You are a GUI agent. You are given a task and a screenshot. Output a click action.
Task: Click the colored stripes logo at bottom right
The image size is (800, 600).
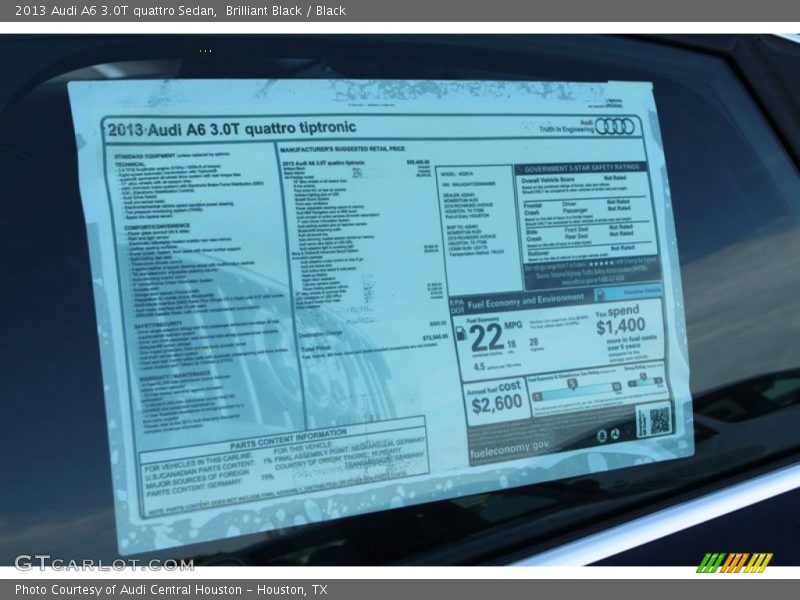pos(734,562)
